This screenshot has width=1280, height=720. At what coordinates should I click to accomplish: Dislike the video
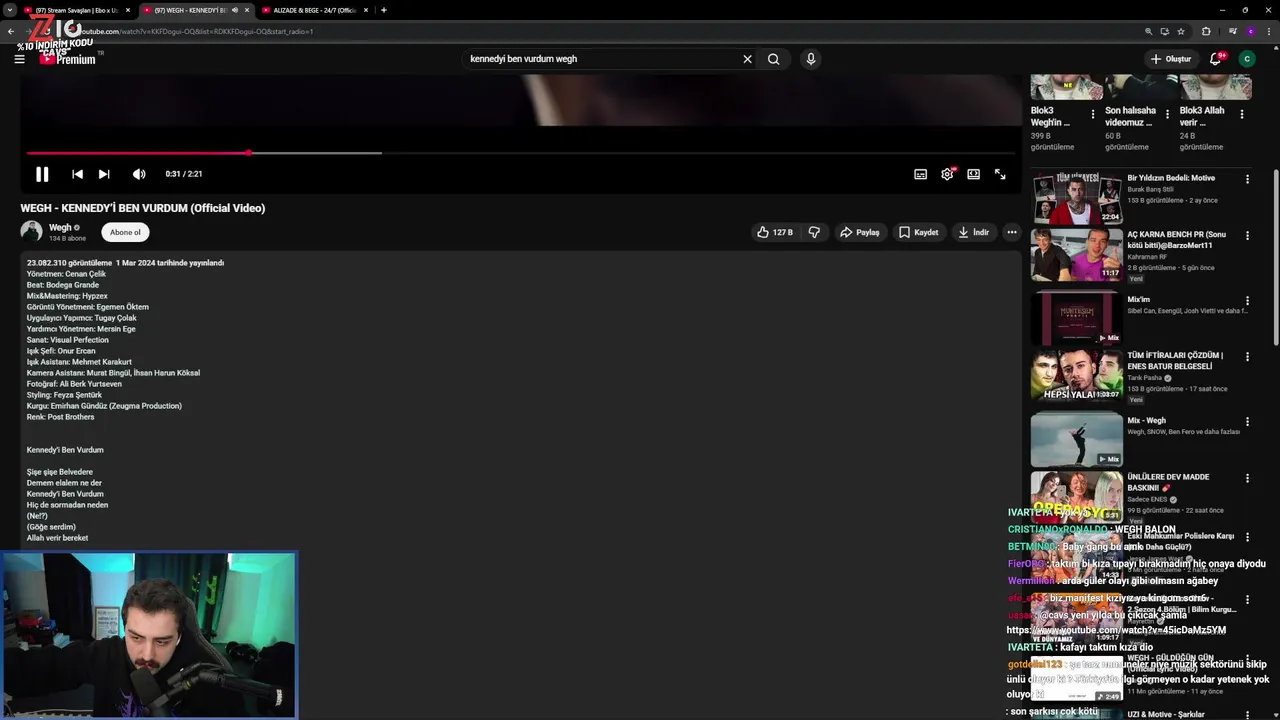tap(814, 232)
